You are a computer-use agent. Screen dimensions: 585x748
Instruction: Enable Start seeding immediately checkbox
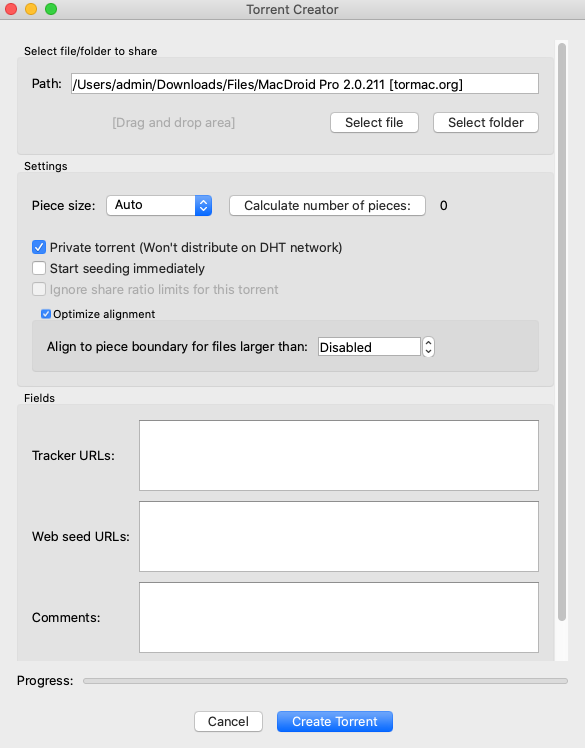39,268
